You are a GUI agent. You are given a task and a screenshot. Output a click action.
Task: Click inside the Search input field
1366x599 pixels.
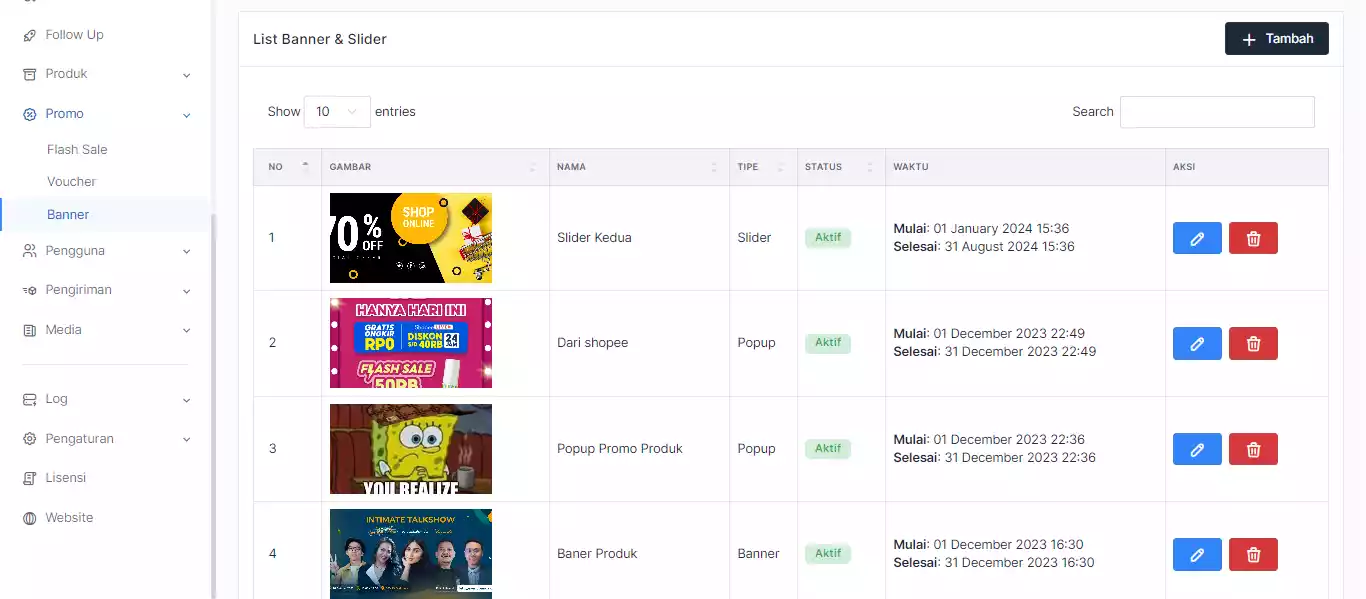coord(1216,112)
